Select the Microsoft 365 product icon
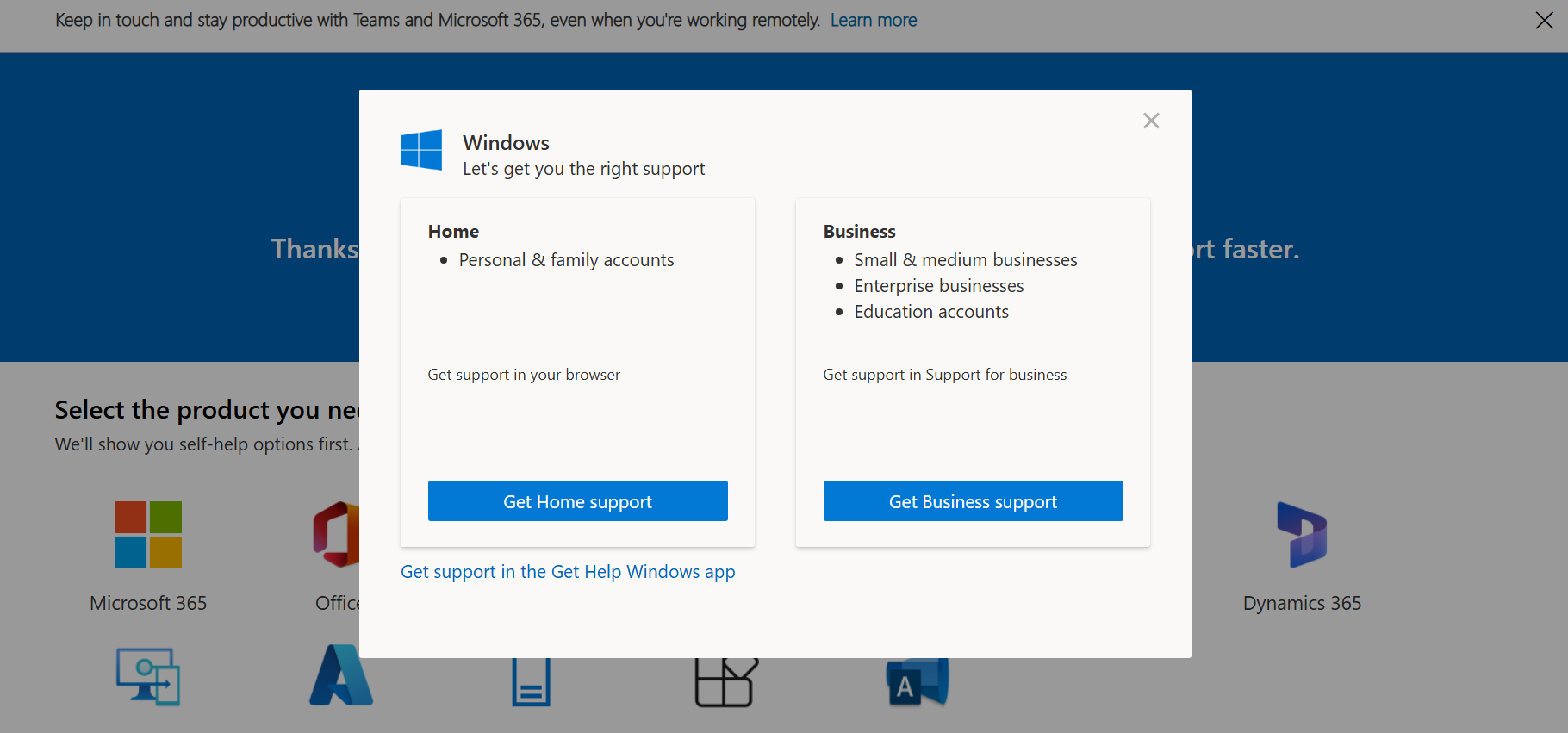 click(x=148, y=535)
